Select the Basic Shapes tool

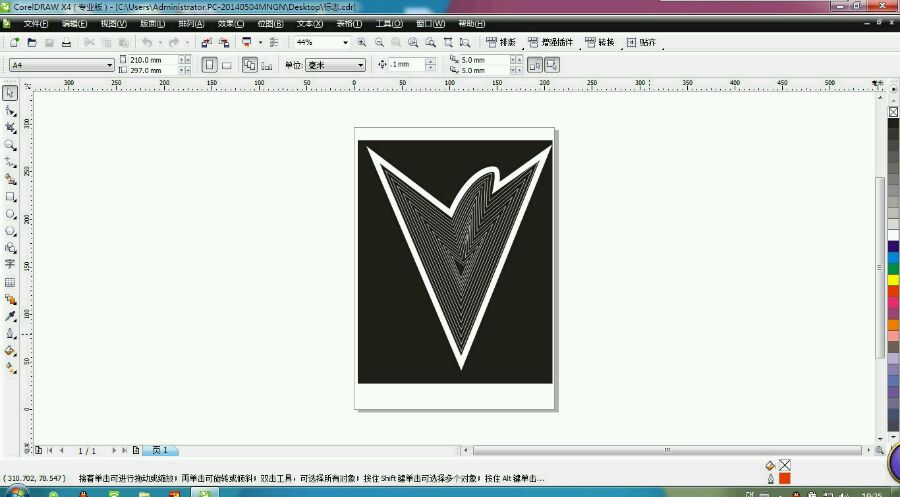coord(10,248)
